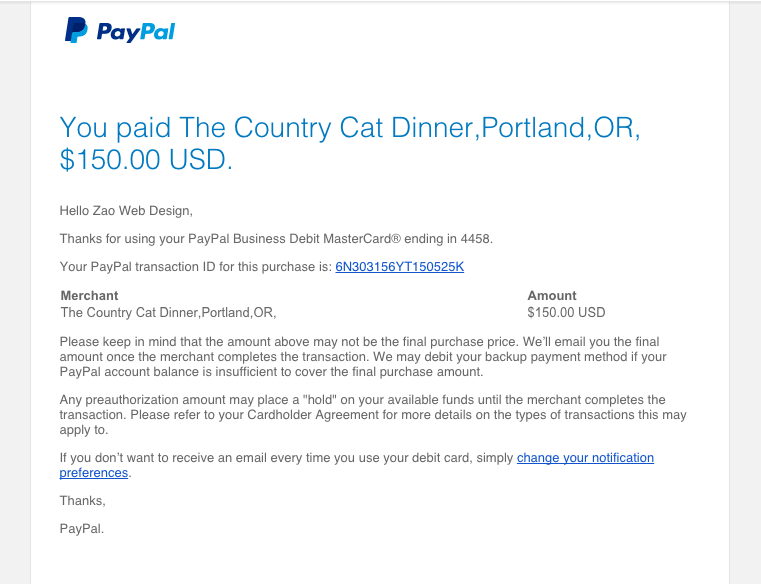Open transaction ID link 6N303156YT150525K
The width and height of the screenshot is (761, 584).
pos(399,267)
